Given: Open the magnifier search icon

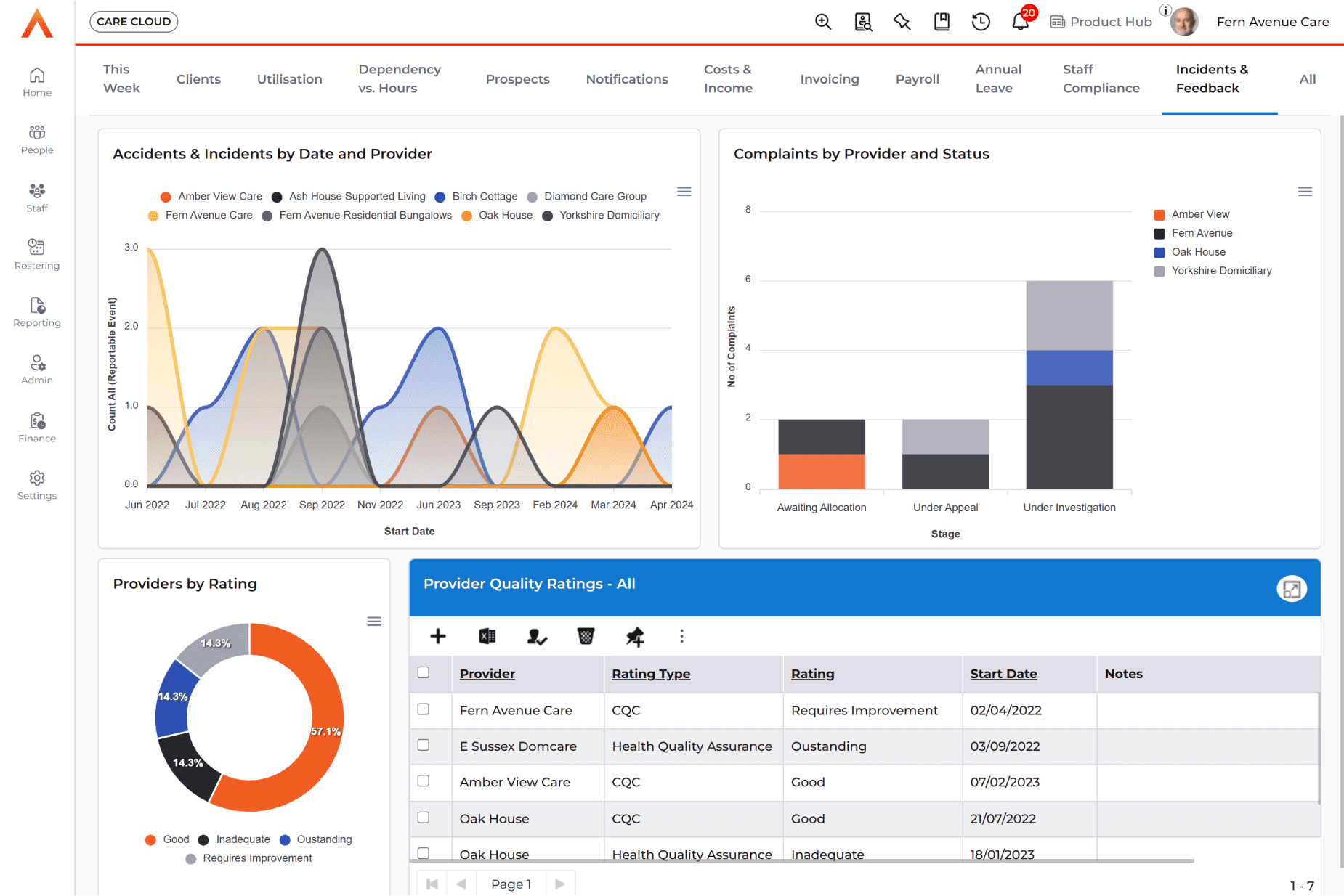Looking at the screenshot, I should tap(823, 22).
